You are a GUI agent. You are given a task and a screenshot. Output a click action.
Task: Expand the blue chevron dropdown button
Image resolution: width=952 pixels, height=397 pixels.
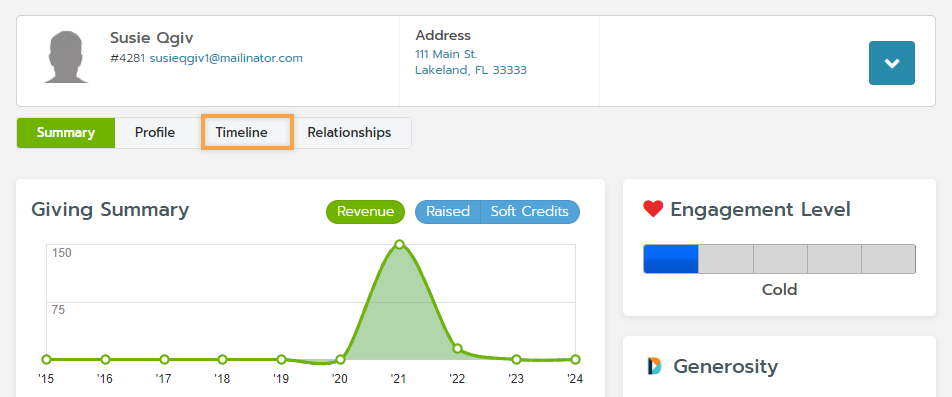[891, 63]
